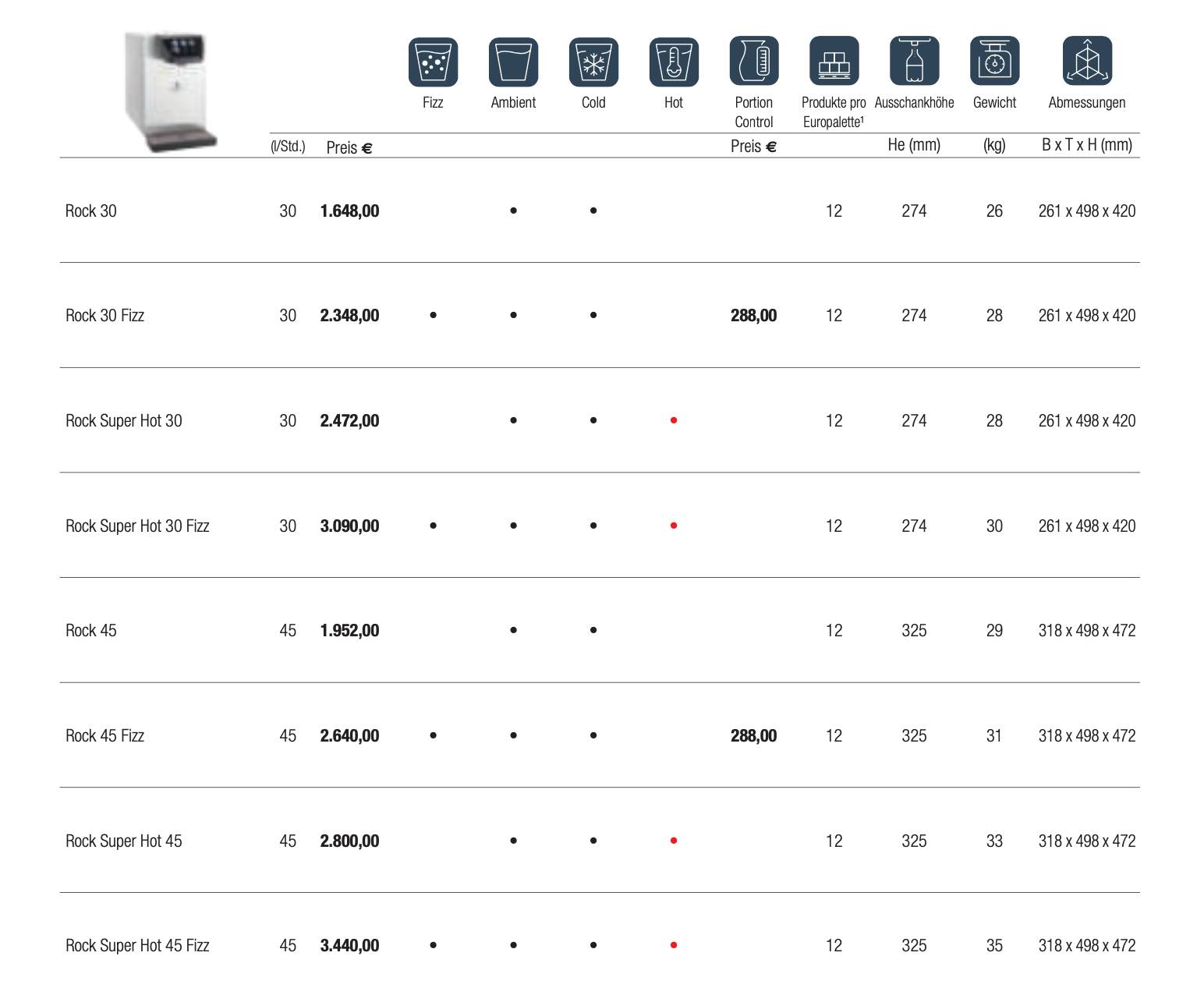The height and width of the screenshot is (995, 1204).
Task: Click the Cold snowflake icon
Action: [x=593, y=62]
